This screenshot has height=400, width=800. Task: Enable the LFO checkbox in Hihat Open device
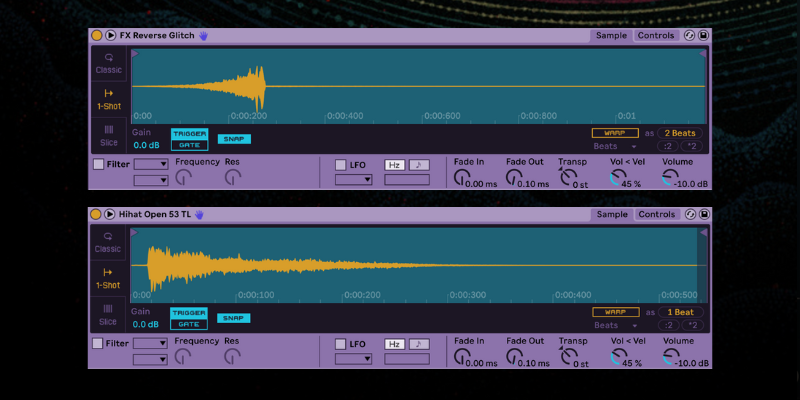click(340, 343)
